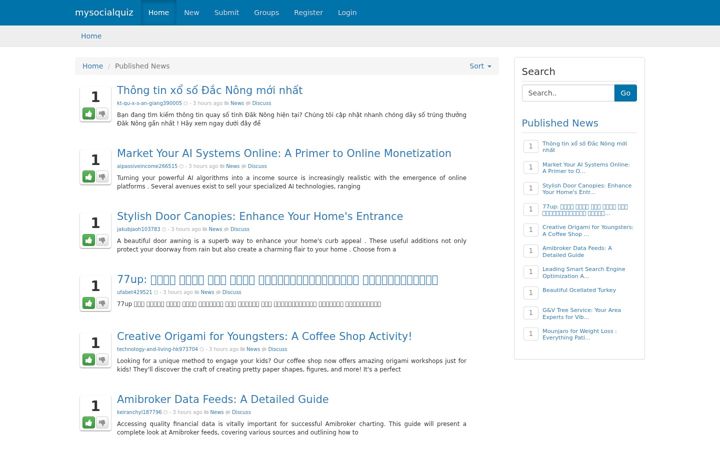Click the Home link in the gray sub-header
The image size is (720, 450).
[91, 36]
